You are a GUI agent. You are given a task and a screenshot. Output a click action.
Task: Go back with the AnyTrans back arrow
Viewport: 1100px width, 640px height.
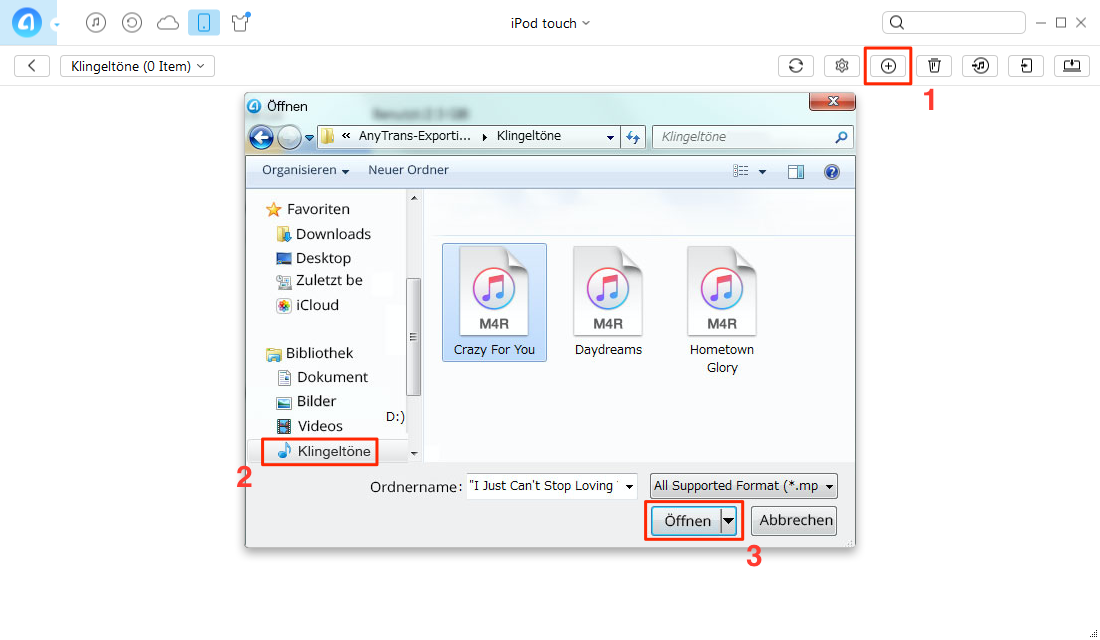pos(32,66)
